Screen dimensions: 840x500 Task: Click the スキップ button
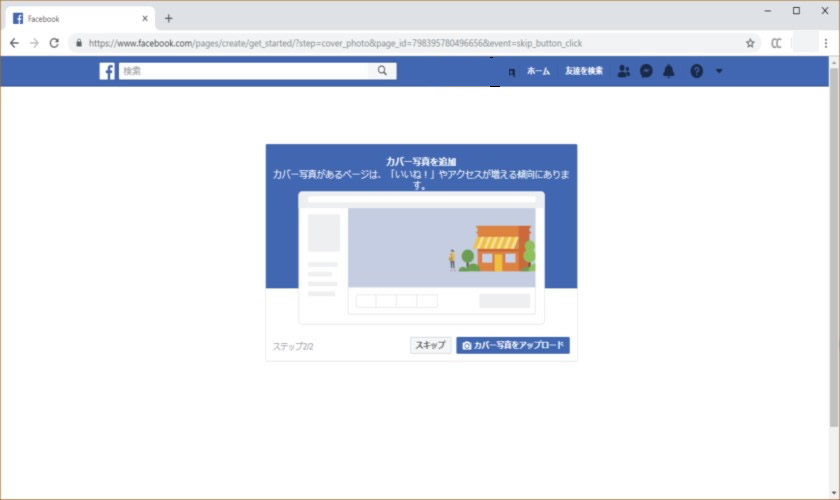[x=430, y=345]
